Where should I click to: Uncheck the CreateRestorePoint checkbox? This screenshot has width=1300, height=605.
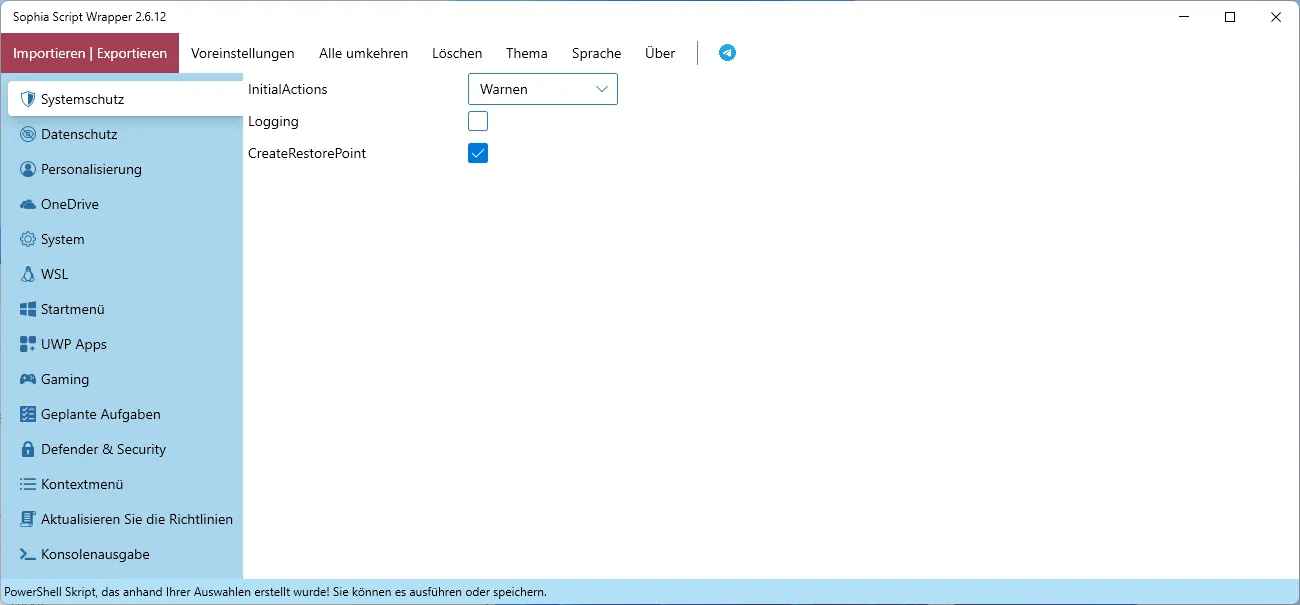coord(478,153)
